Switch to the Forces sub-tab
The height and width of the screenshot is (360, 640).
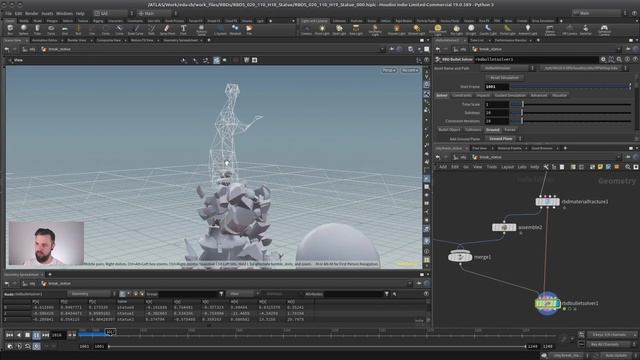[x=510, y=130]
